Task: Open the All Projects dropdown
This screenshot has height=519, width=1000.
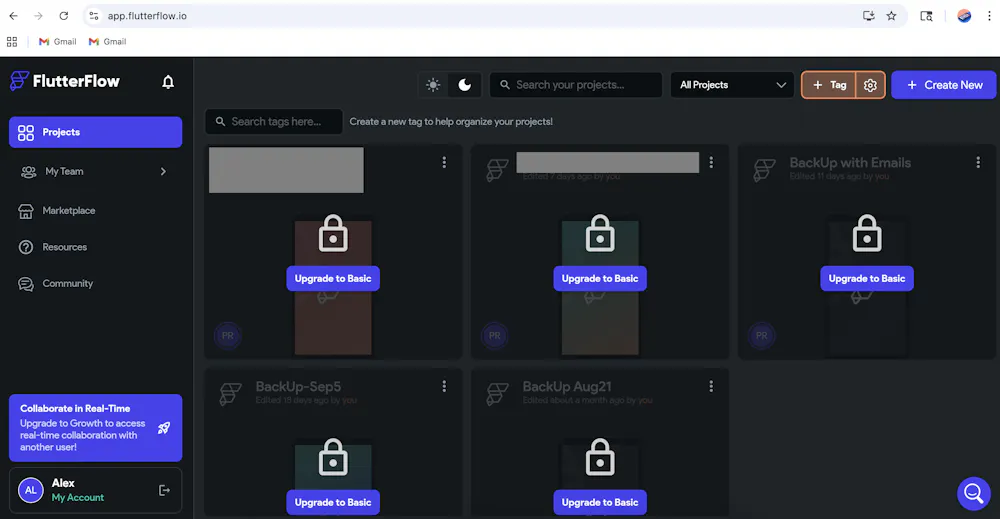Action: point(732,85)
